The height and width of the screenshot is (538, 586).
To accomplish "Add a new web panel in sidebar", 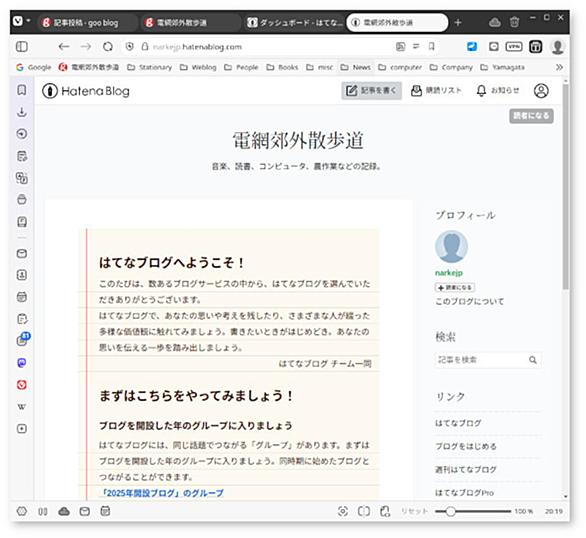I will point(22,429).
